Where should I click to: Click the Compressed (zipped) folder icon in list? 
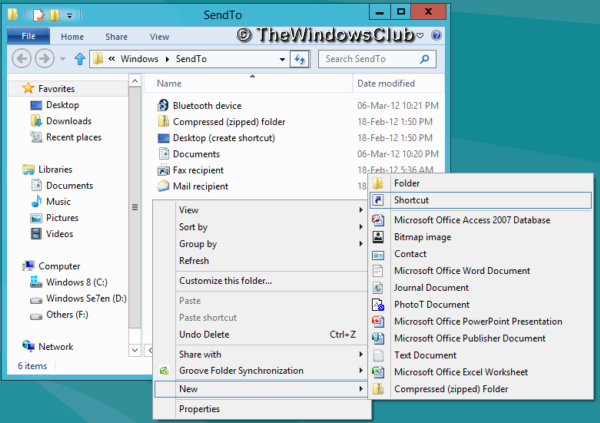click(163, 121)
